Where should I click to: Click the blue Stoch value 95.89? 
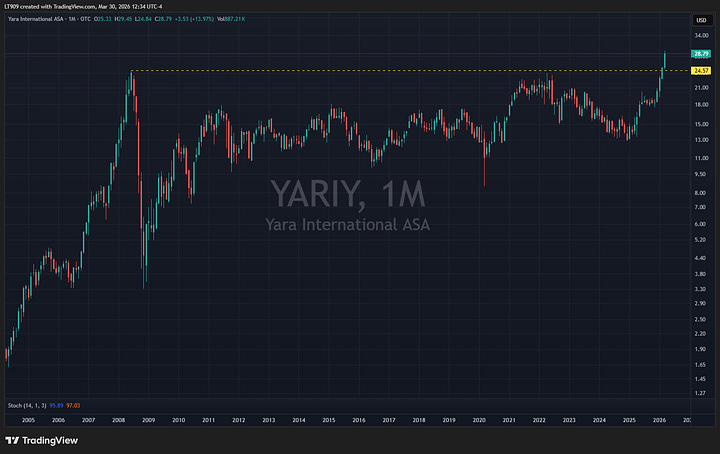pos(56,406)
